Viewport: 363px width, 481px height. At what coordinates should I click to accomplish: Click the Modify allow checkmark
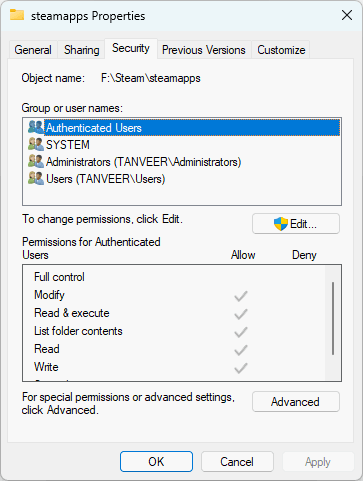click(241, 296)
